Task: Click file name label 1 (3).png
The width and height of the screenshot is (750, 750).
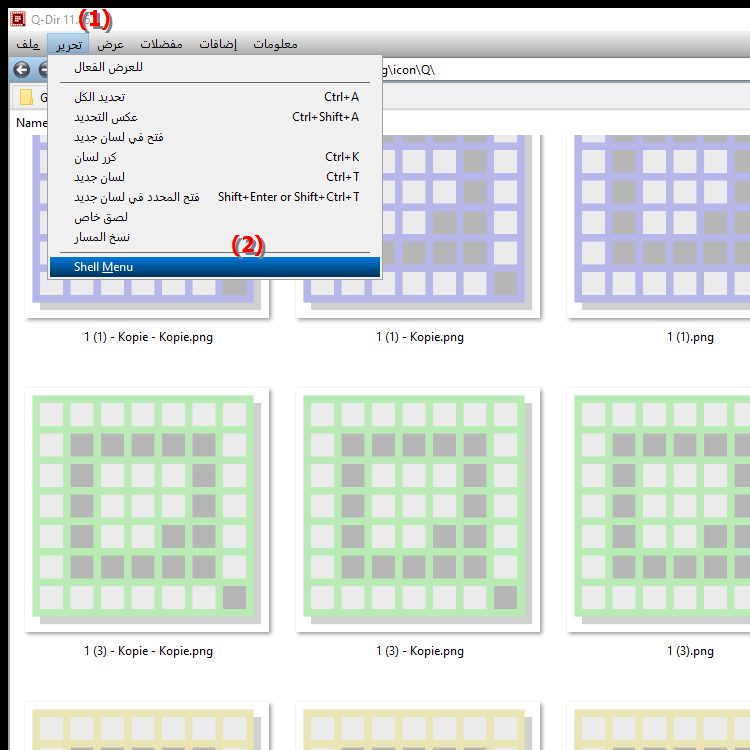Action: point(690,651)
